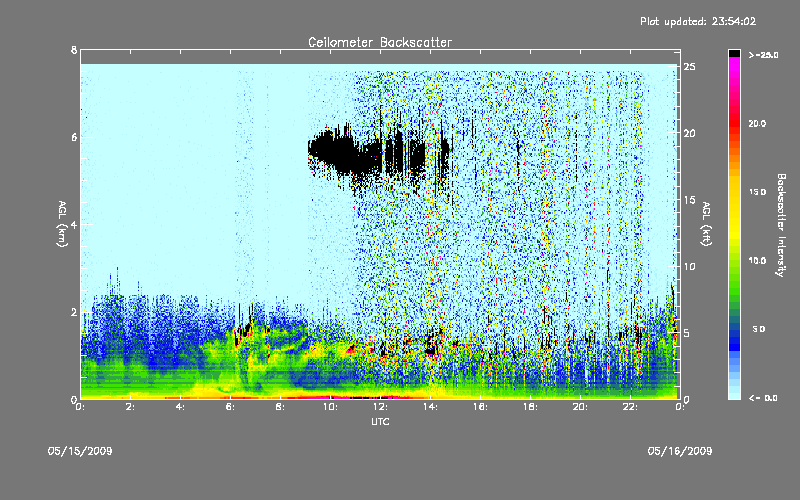Screen dimensions: 800x500
Task: Click the ">-25.0" colorbar label
Action: pyautogui.click(x=763, y=55)
